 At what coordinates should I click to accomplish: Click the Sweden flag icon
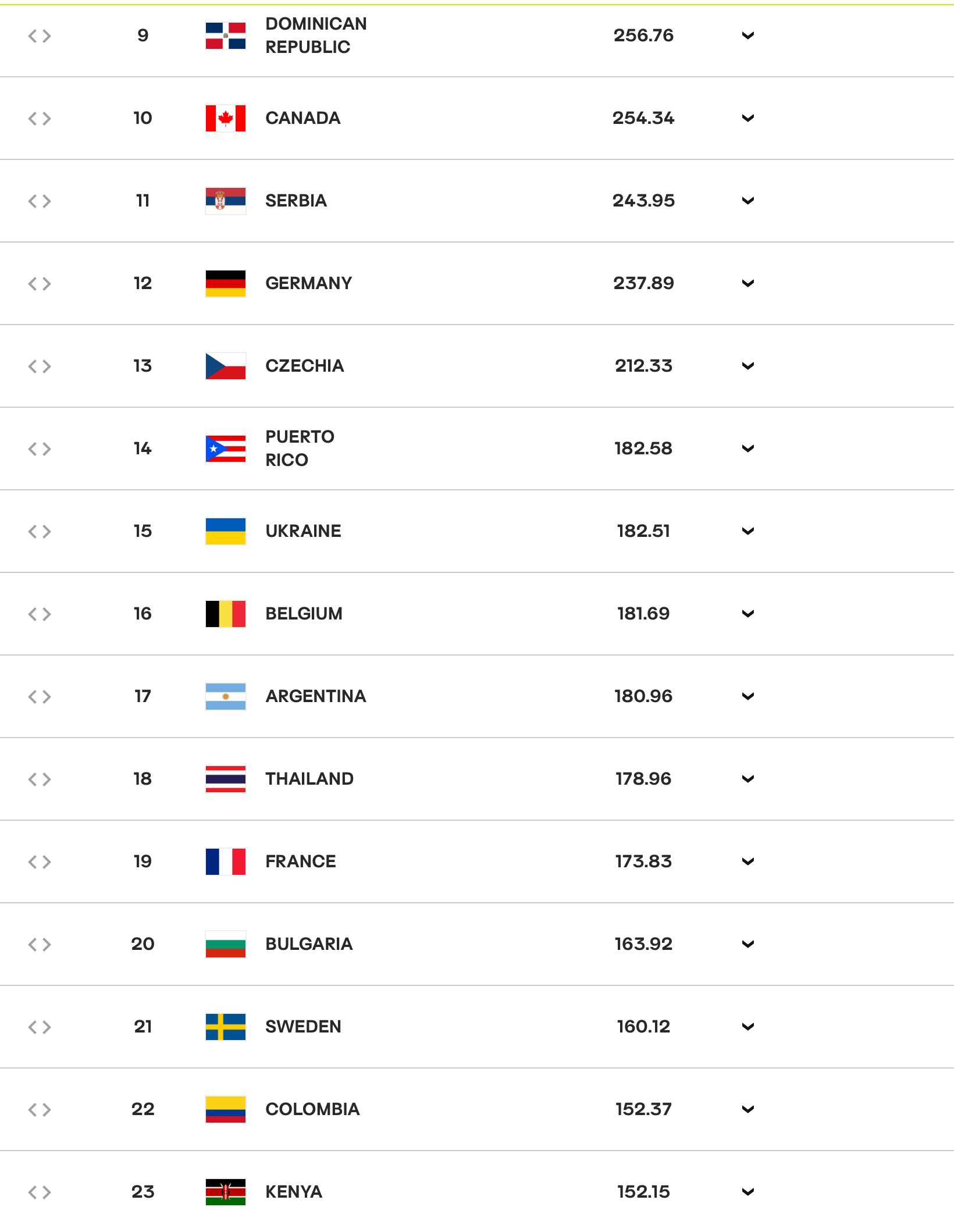coord(226,1027)
